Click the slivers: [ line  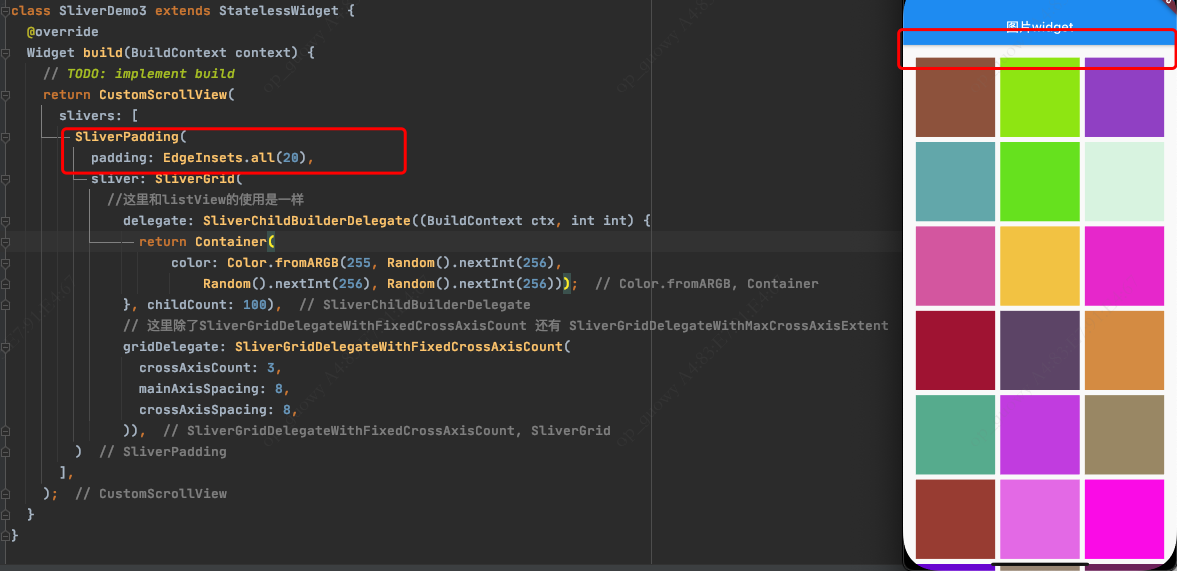pyautogui.click(x=98, y=116)
